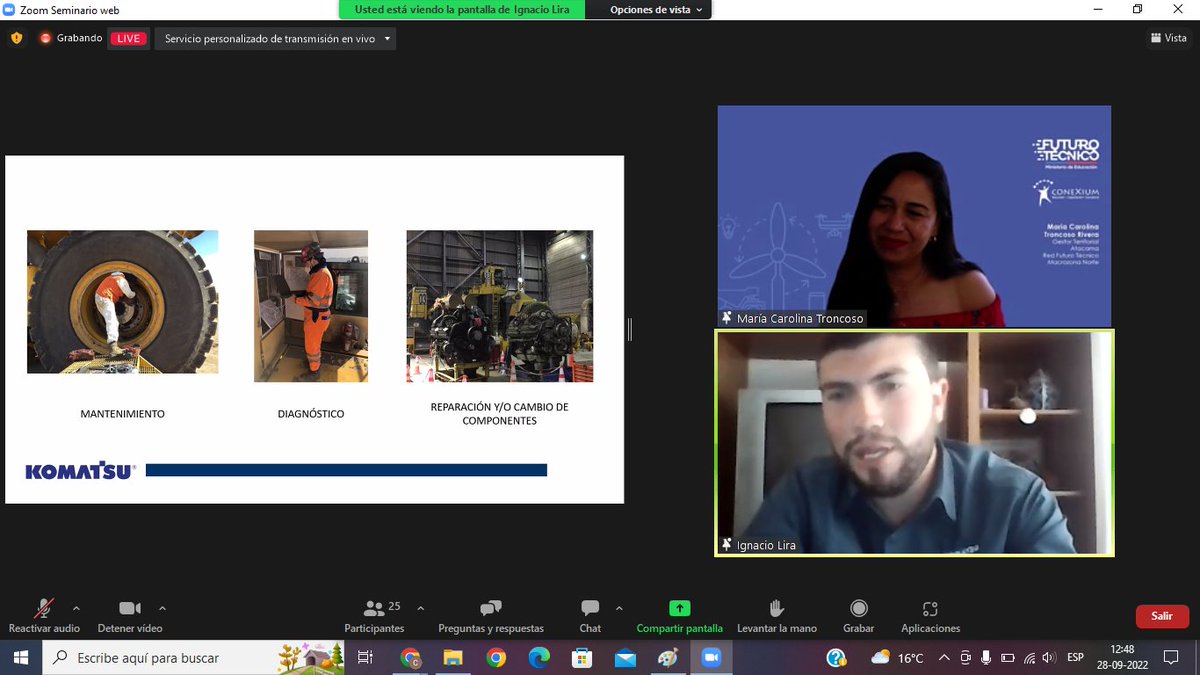Viewport: 1200px width, 675px height.
Task: Open Mail app from taskbar
Action: (625, 657)
